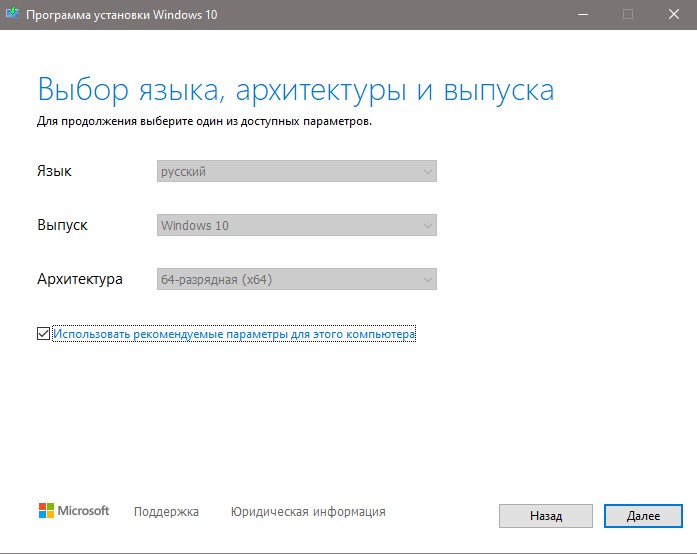Close the Windows 10 Setup window
The height and width of the screenshot is (554, 697).
pos(673,15)
